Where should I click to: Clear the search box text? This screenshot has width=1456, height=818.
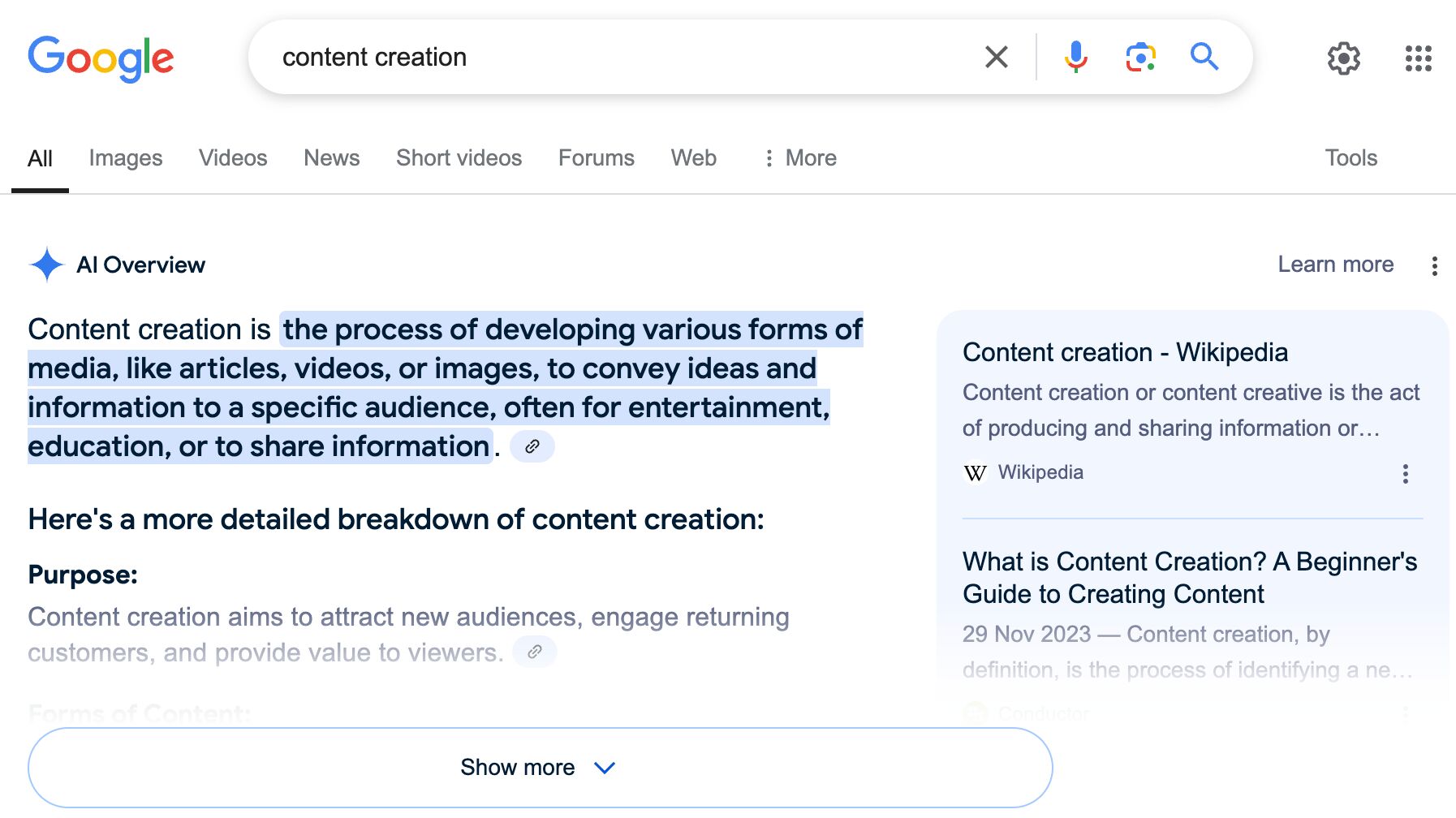pos(996,58)
